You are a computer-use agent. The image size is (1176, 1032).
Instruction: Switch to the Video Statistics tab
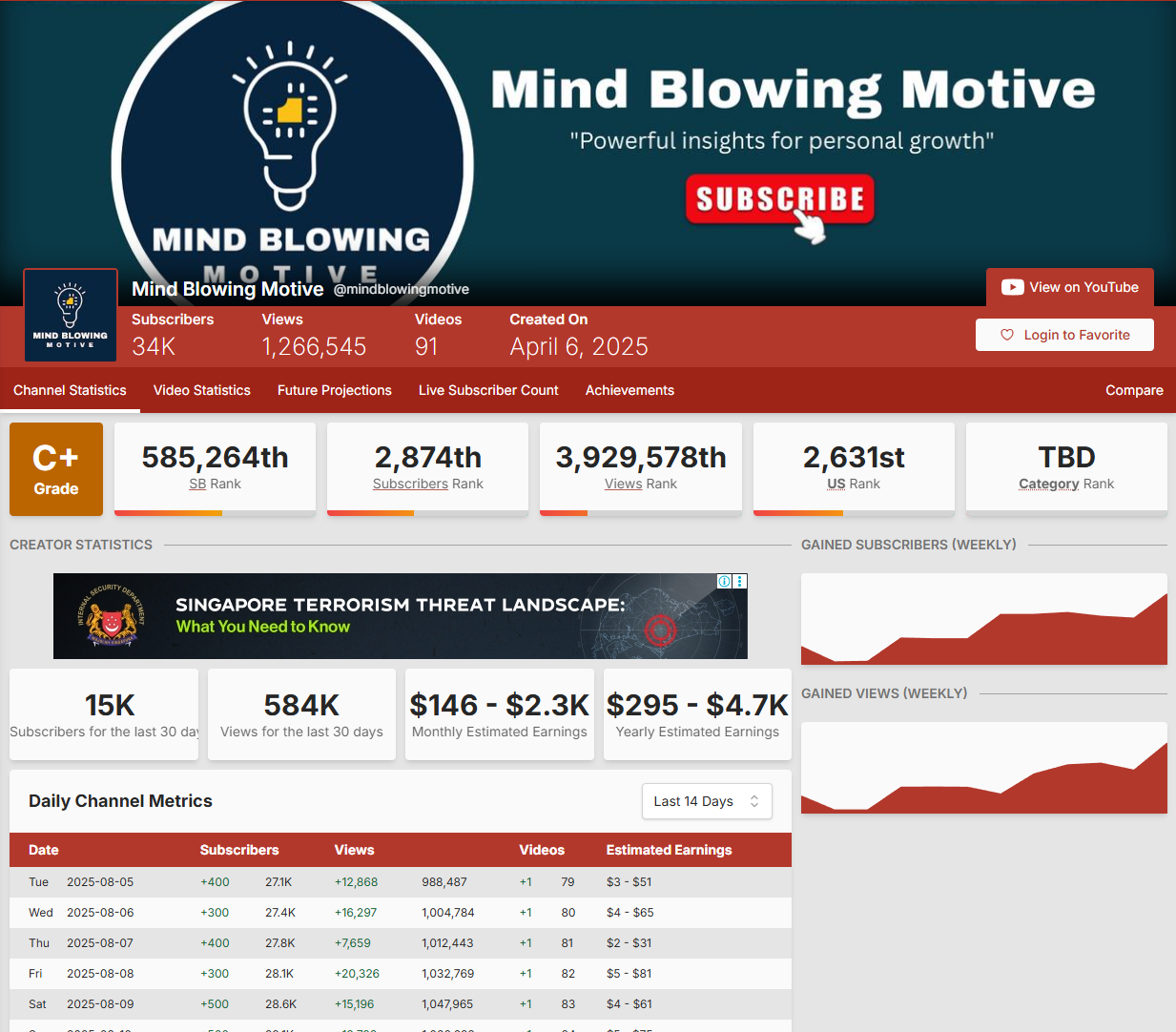point(202,390)
